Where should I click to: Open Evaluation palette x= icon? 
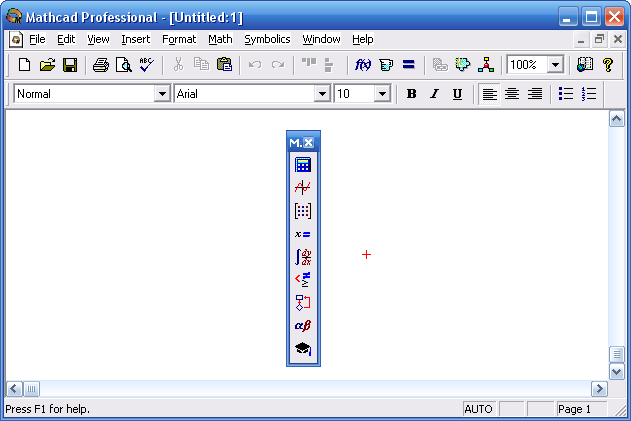point(303,234)
